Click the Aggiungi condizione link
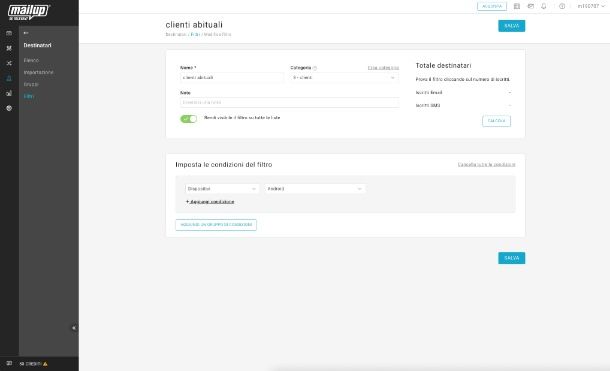The height and width of the screenshot is (371, 610). [210, 202]
